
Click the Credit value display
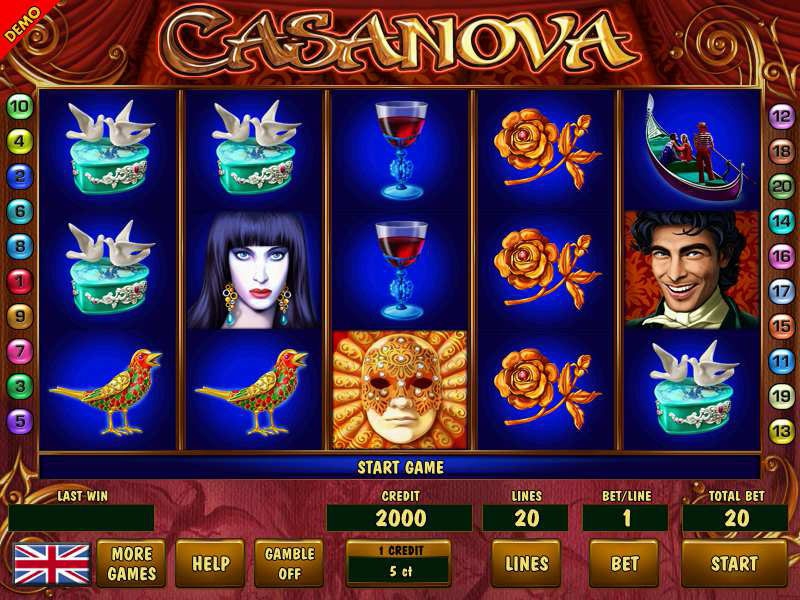(400, 518)
